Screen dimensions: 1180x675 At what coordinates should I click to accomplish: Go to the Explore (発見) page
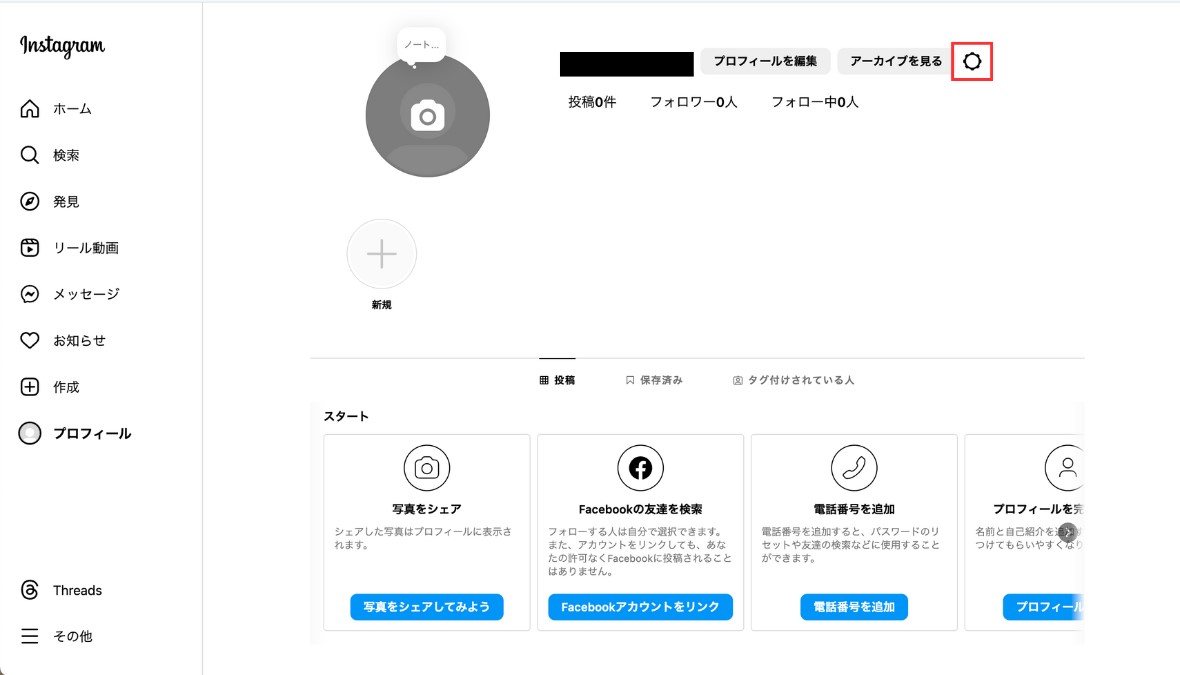tap(31, 201)
